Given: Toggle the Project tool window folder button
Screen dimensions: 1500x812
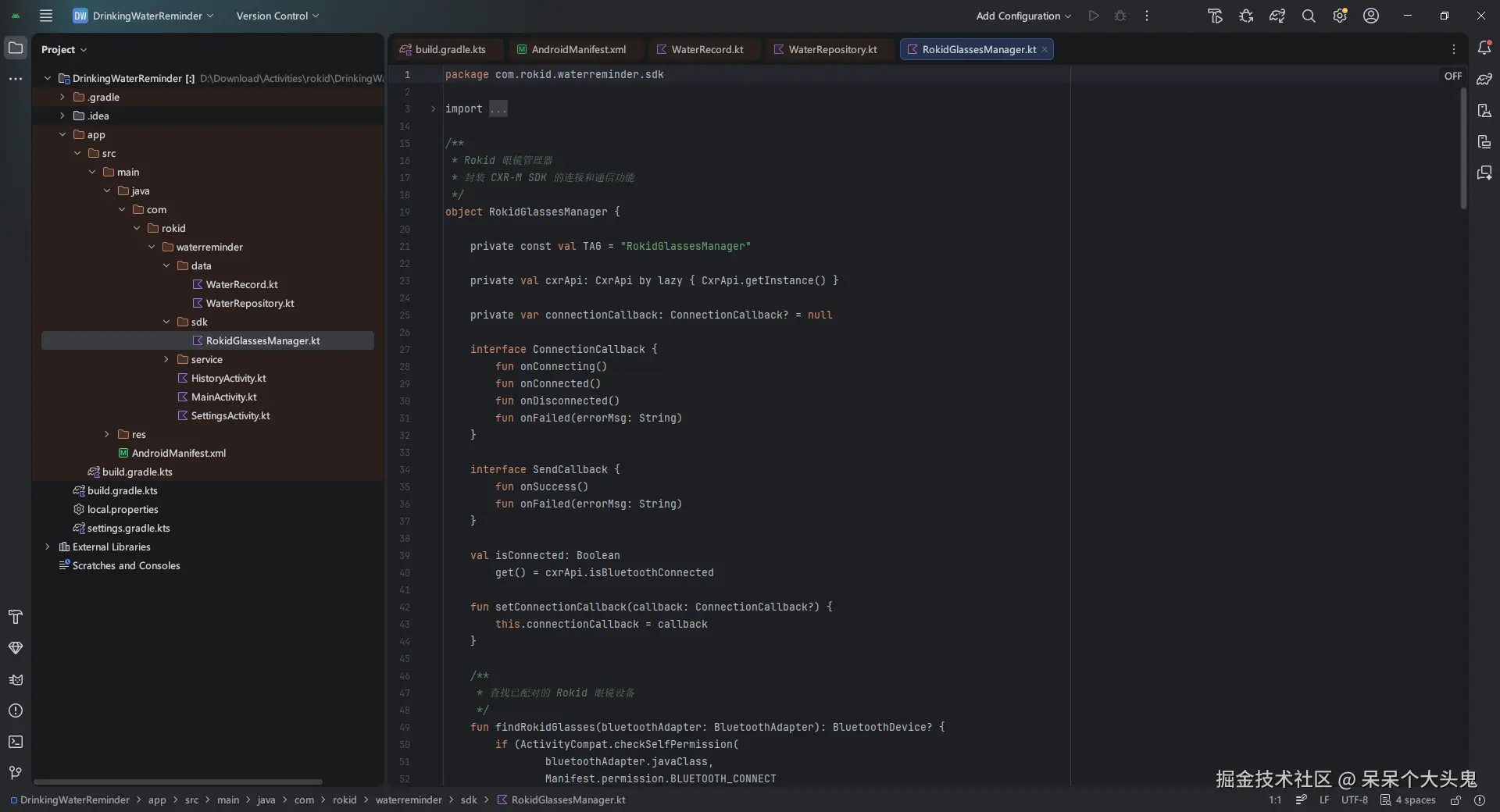Looking at the screenshot, I should click(x=16, y=48).
